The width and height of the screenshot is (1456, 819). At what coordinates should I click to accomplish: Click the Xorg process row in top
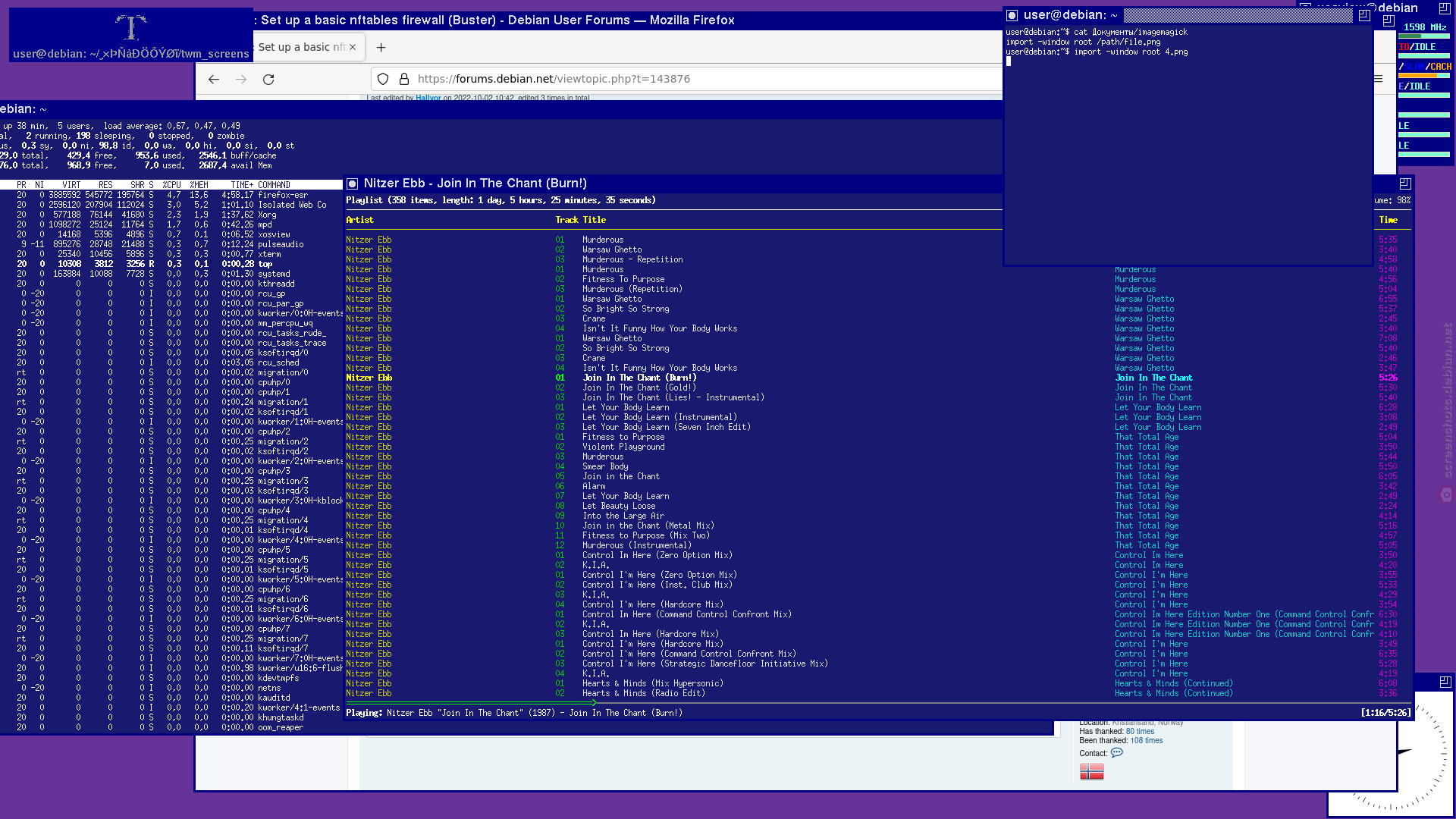tap(171, 215)
